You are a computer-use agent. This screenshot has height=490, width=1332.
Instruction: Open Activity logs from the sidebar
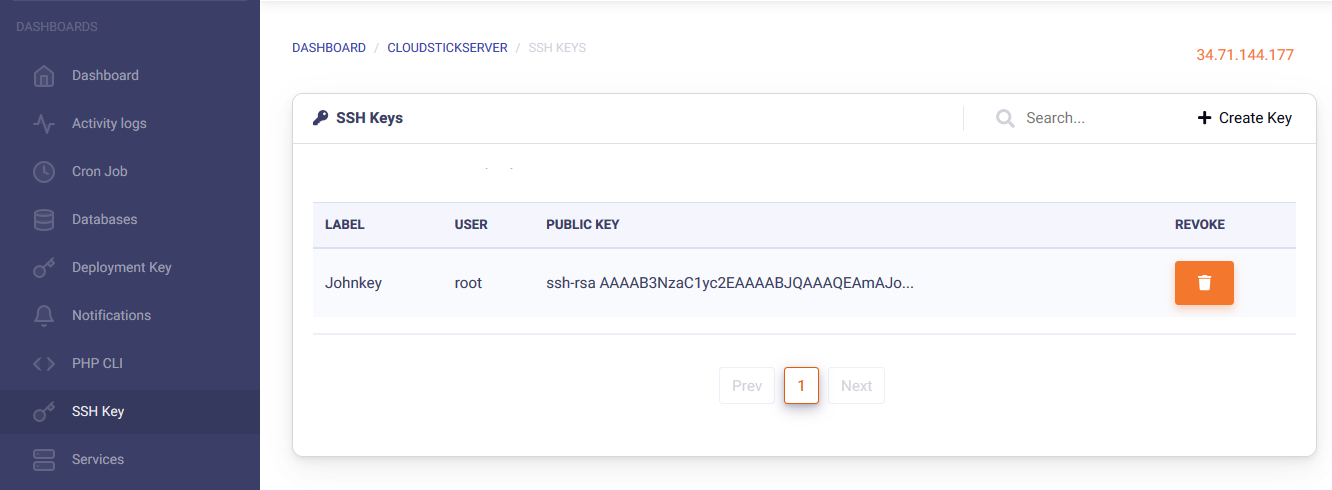[109, 124]
